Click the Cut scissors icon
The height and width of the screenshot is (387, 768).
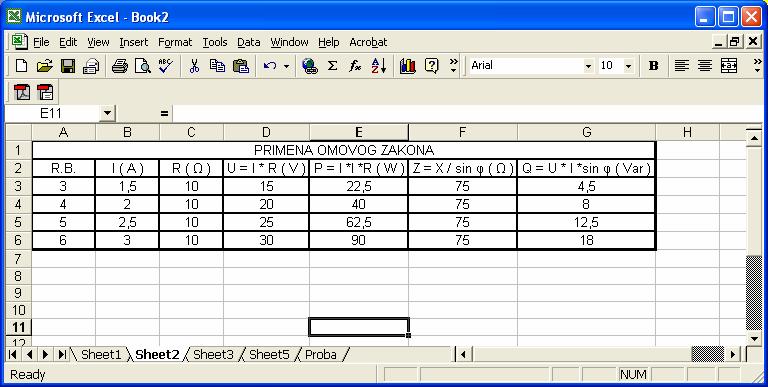pyautogui.click(x=194, y=66)
